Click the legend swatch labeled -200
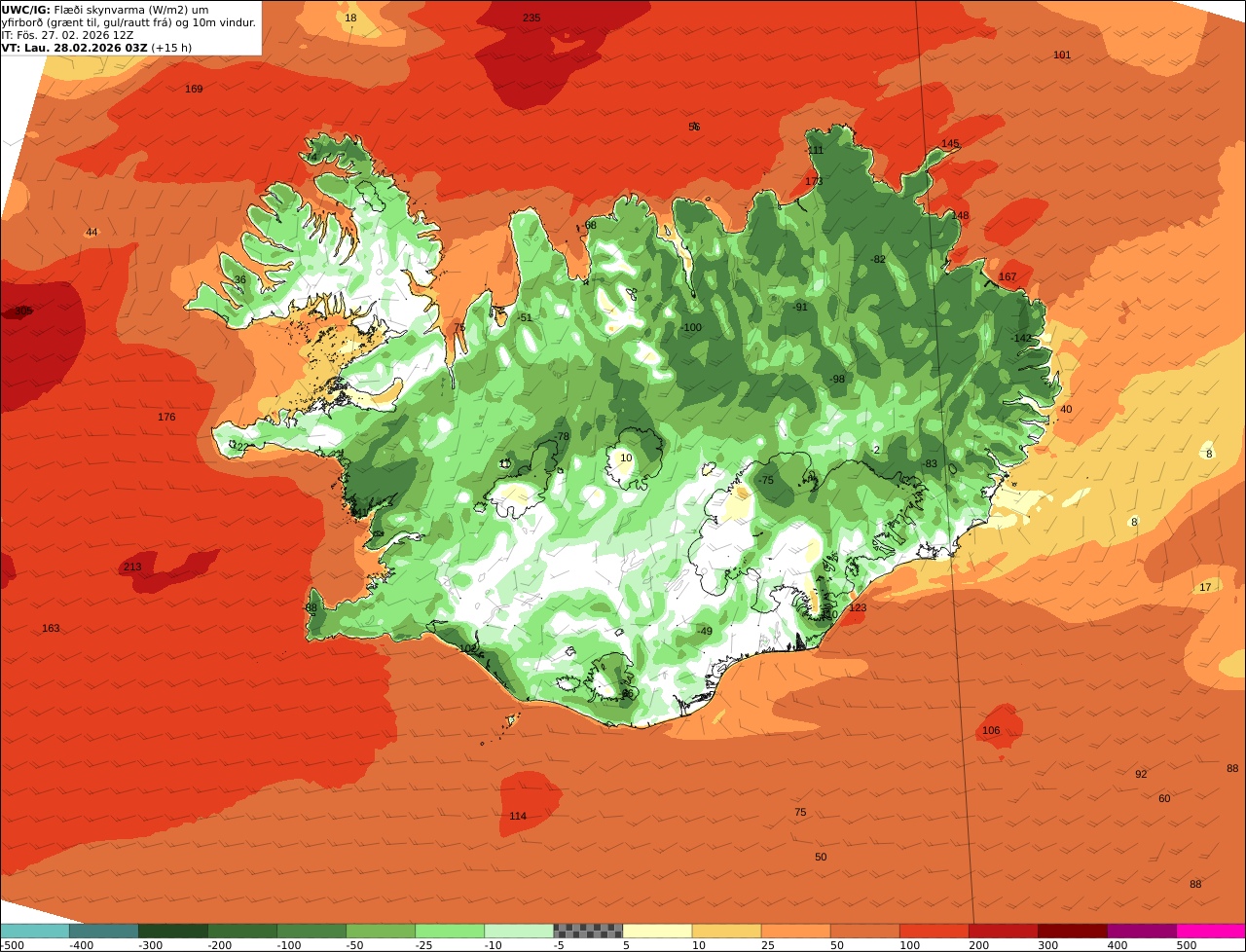Viewport: 1246px width, 952px height. point(242,931)
